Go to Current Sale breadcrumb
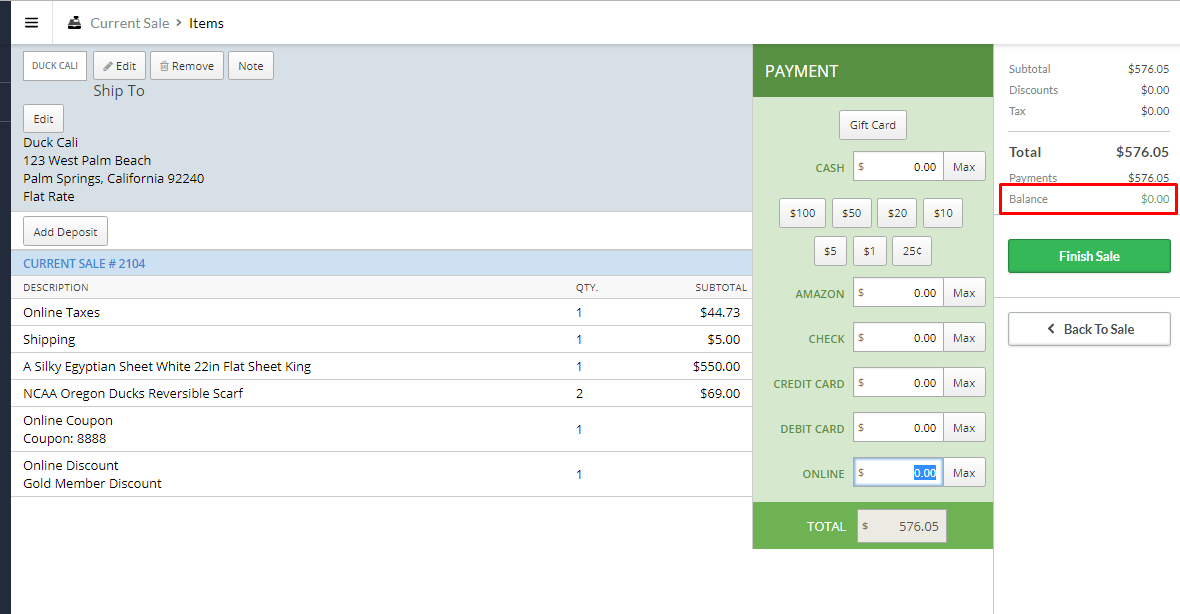This screenshot has width=1180, height=614. 129,23
